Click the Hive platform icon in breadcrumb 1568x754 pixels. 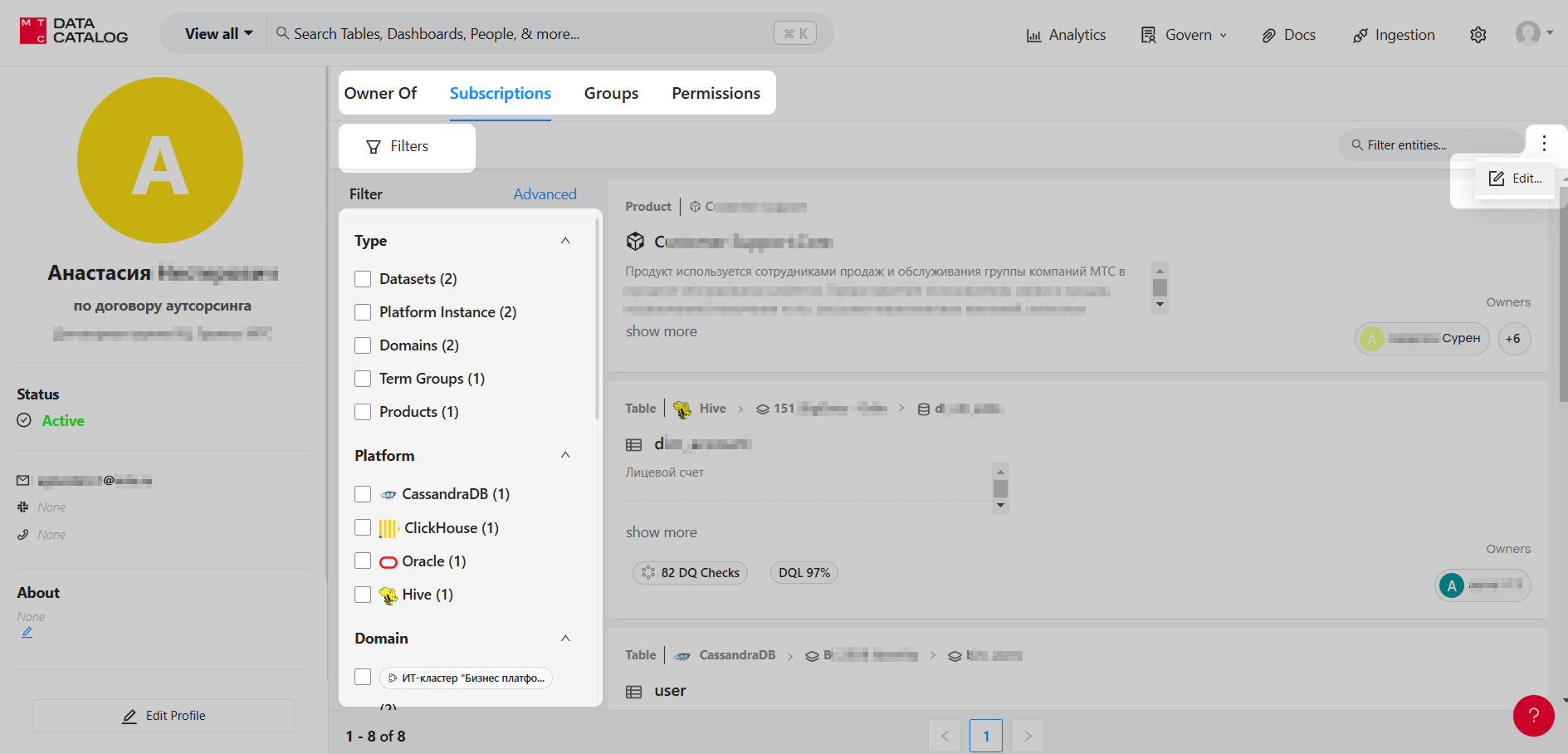click(682, 409)
